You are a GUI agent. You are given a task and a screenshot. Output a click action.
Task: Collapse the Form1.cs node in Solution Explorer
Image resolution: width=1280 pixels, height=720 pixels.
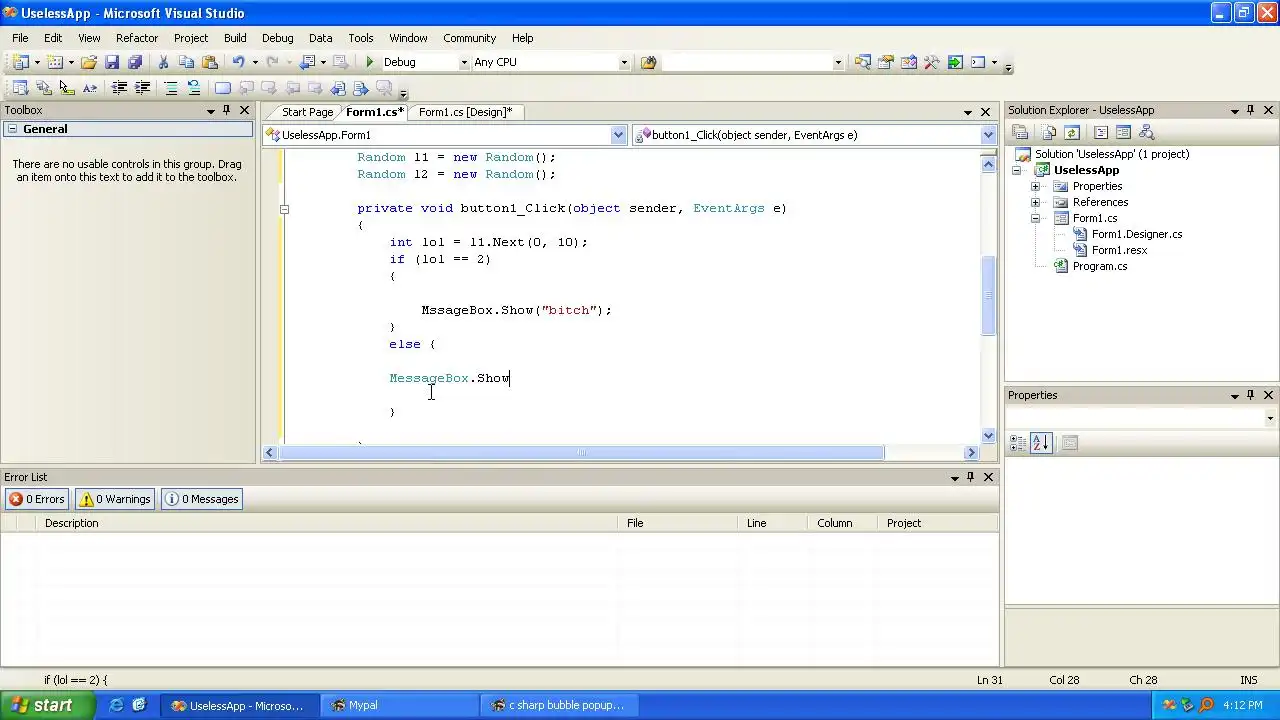click(x=1036, y=218)
